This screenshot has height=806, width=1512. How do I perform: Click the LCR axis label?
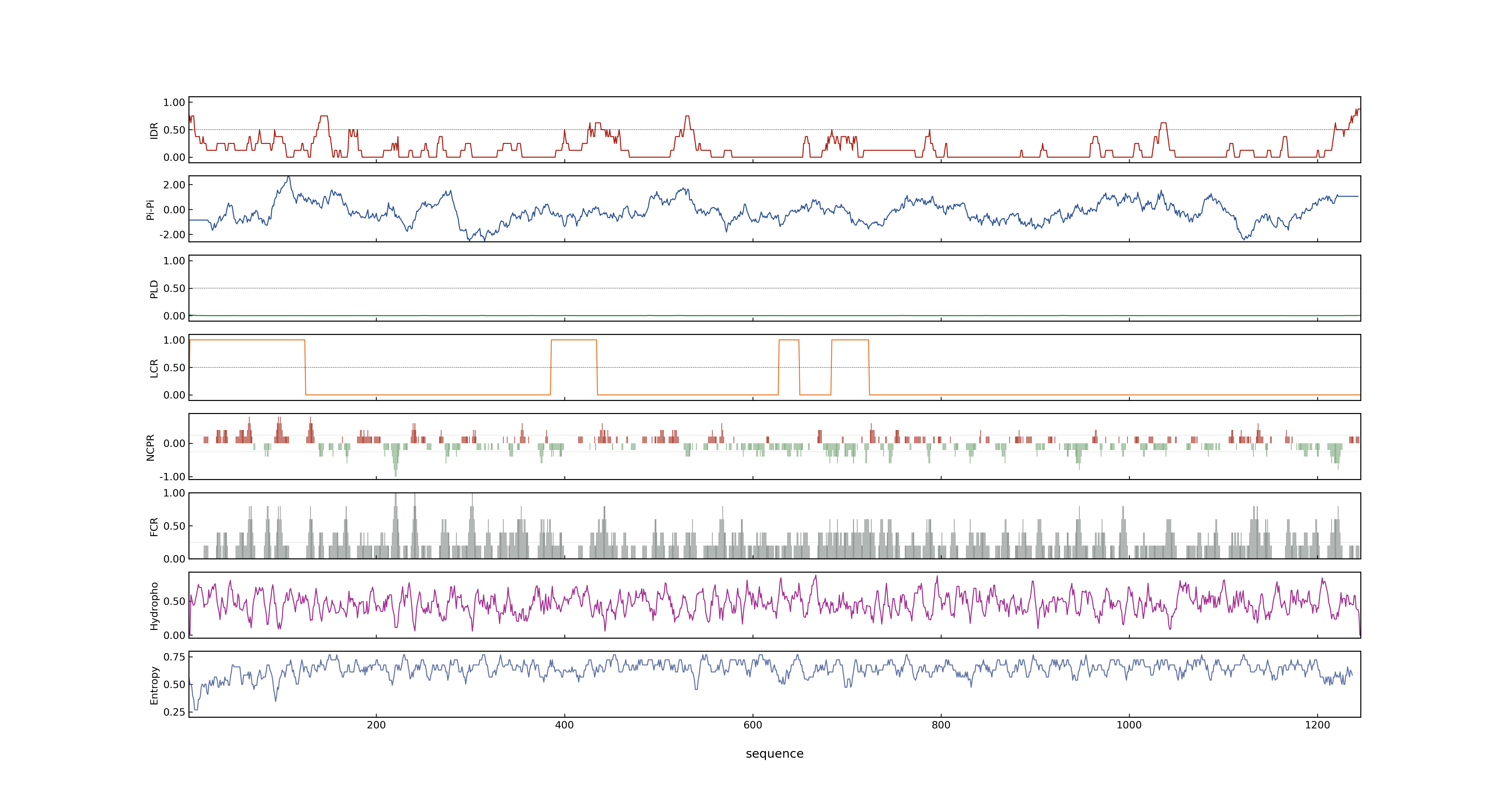[154, 368]
